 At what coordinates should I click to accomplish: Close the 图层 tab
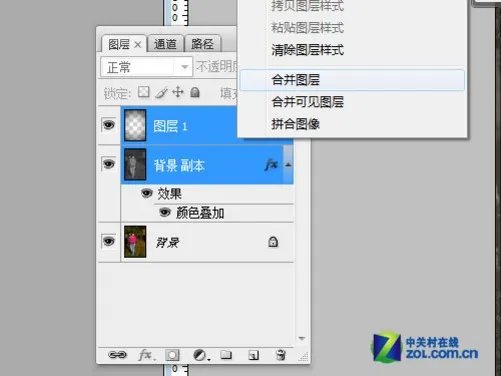138,45
